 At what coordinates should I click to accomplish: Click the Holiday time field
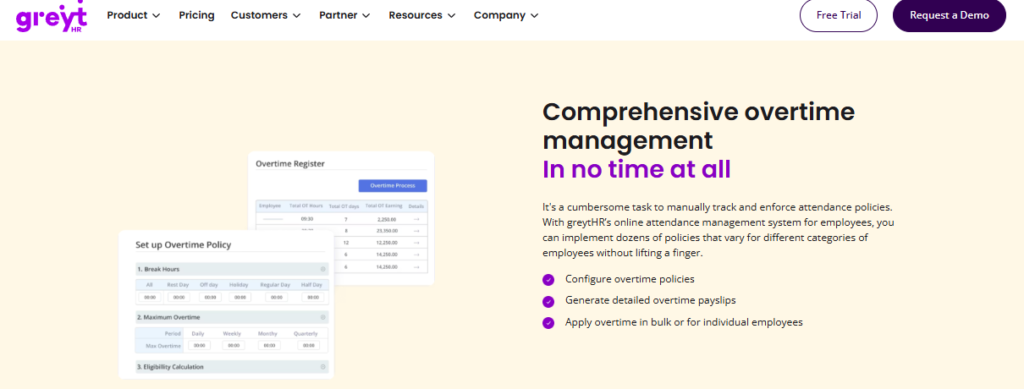click(240, 297)
